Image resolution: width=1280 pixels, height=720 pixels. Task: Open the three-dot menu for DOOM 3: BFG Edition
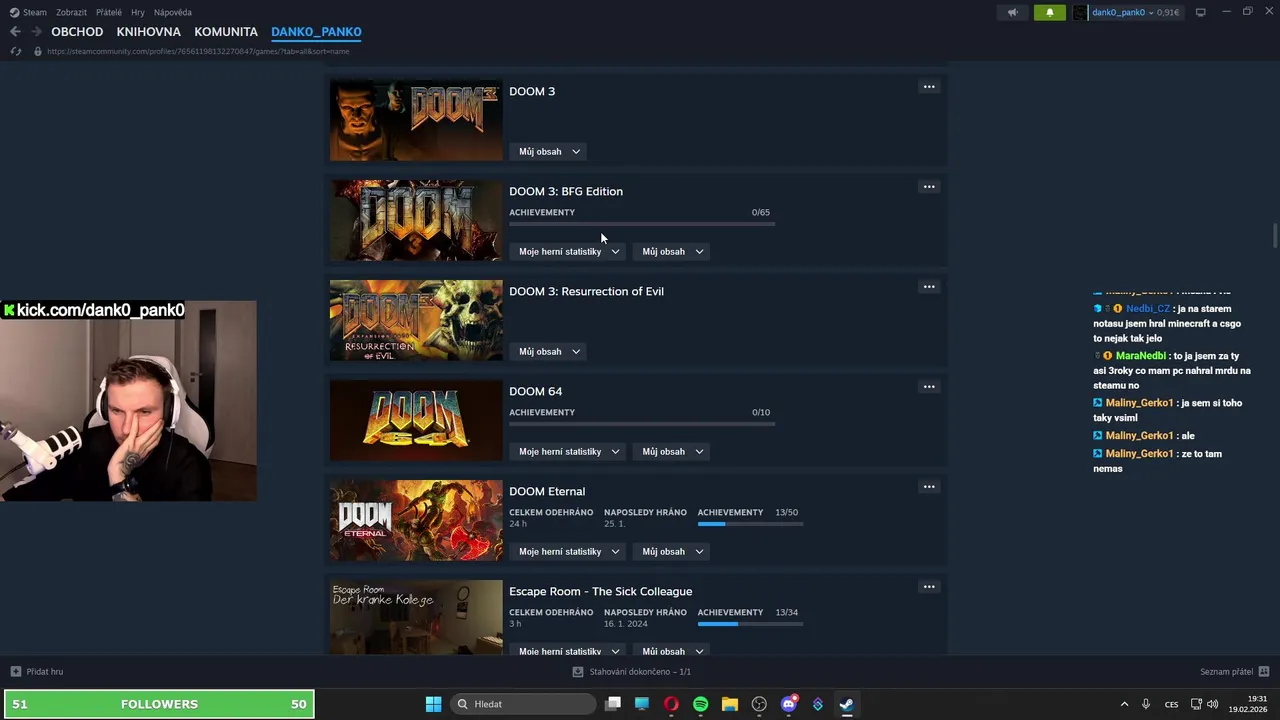(929, 187)
